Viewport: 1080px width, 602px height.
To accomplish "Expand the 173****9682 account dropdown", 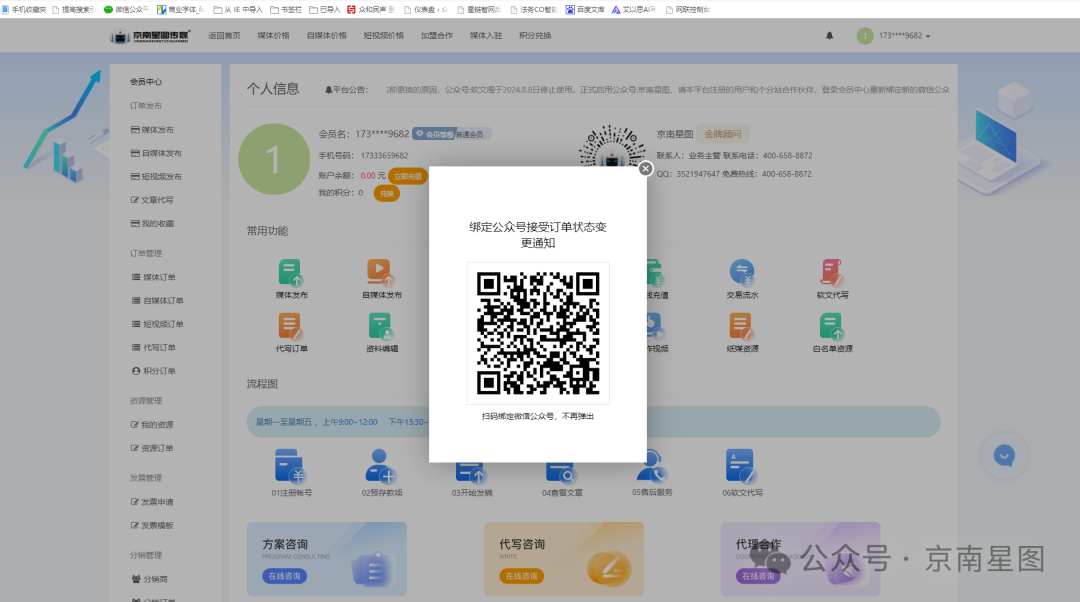I will point(904,36).
